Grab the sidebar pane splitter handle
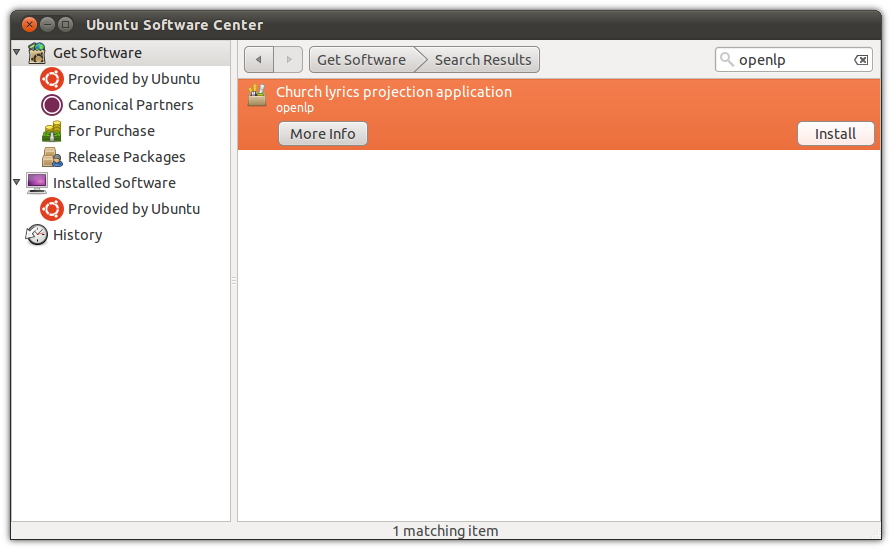892x550 pixels. (234, 280)
